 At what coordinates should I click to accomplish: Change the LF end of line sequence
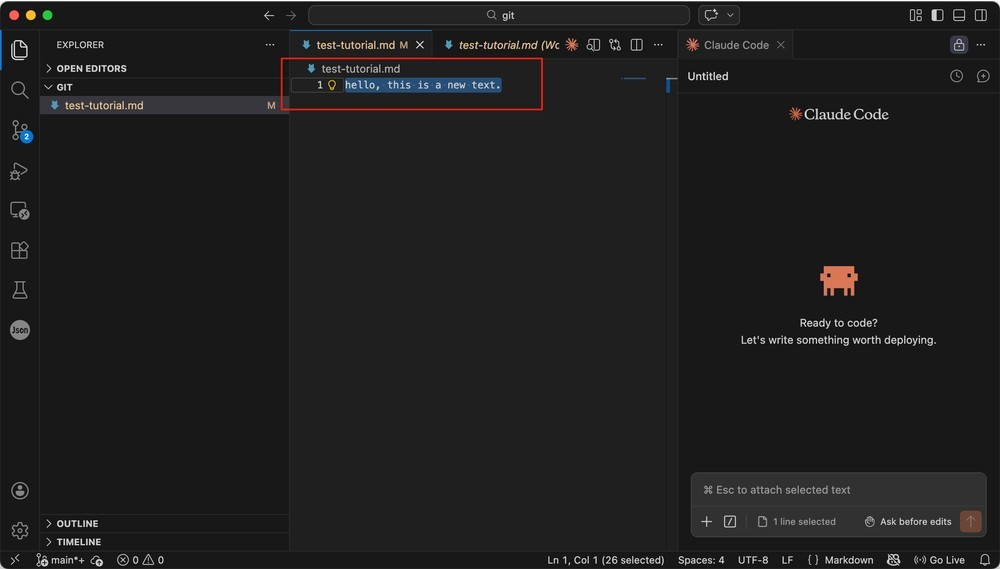tap(788, 560)
